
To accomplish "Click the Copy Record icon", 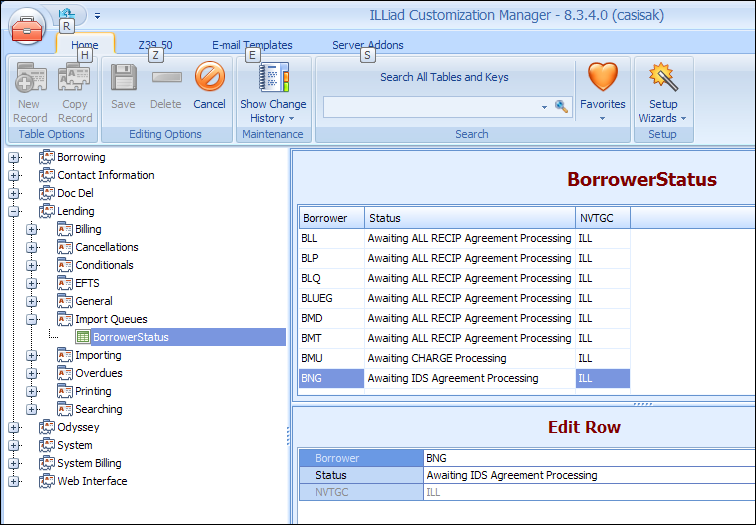I will [x=74, y=77].
